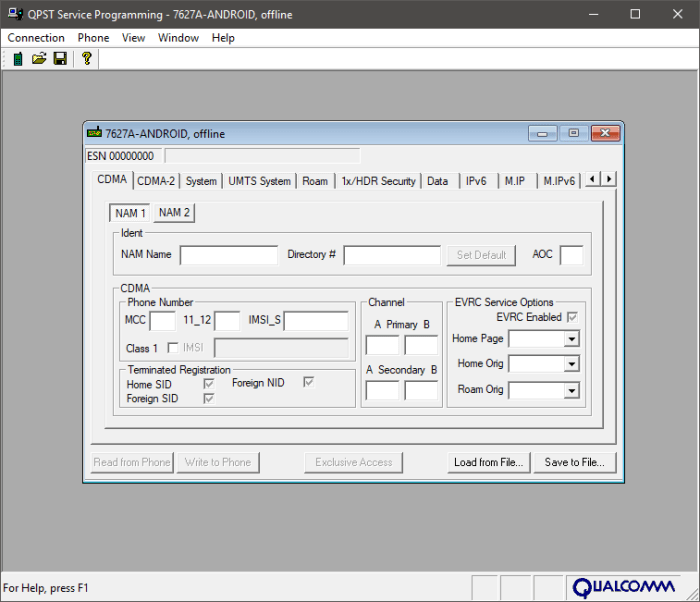Toggle the EVRC Enabled checkbox
This screenshot has height=602, width=700.
tap(572, 317)
